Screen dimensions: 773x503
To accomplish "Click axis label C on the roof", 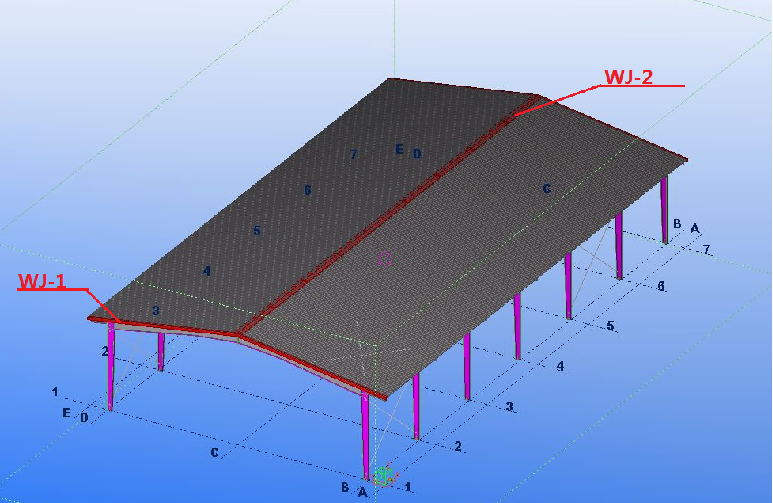I will coord(546,188).
